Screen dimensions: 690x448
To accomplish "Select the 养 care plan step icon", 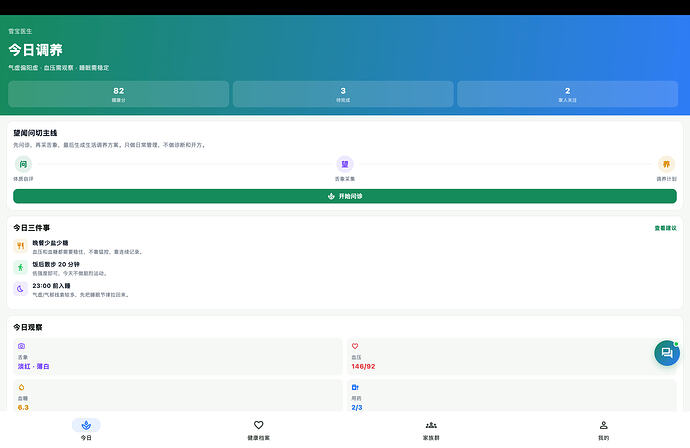I will tap(666, 164).
